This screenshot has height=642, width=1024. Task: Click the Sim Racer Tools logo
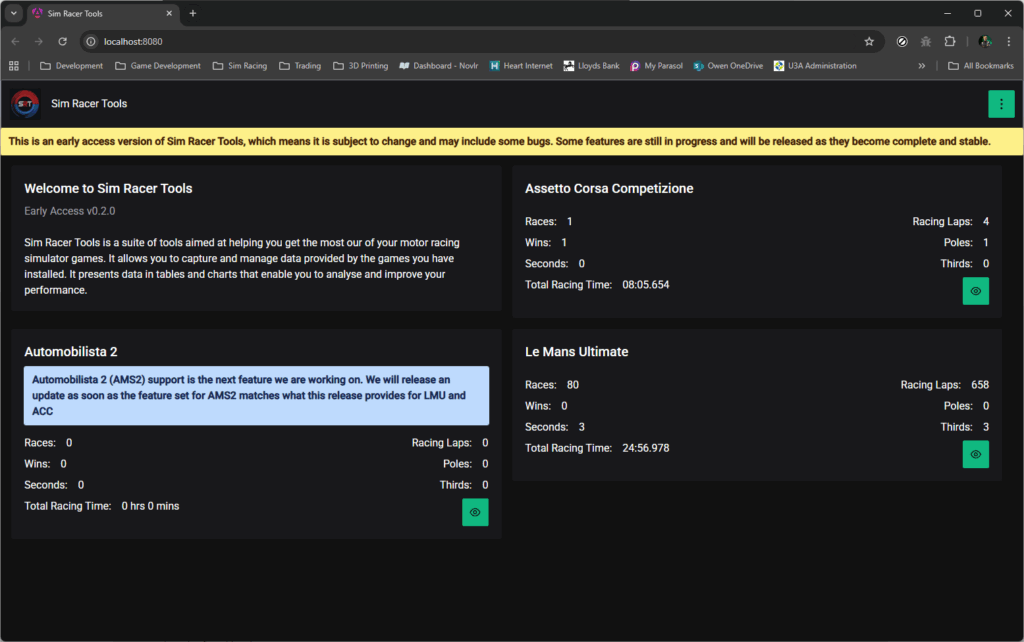[x=26, y=104]
